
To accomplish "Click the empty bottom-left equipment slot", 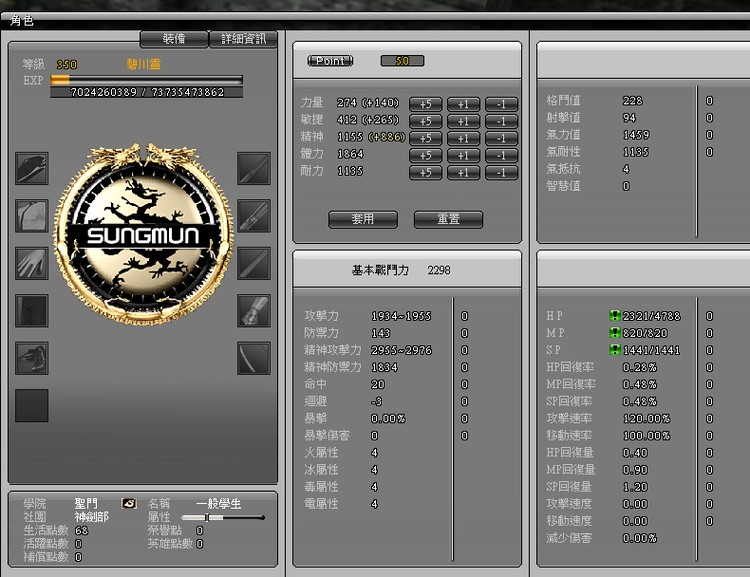I will pos(31,405).
